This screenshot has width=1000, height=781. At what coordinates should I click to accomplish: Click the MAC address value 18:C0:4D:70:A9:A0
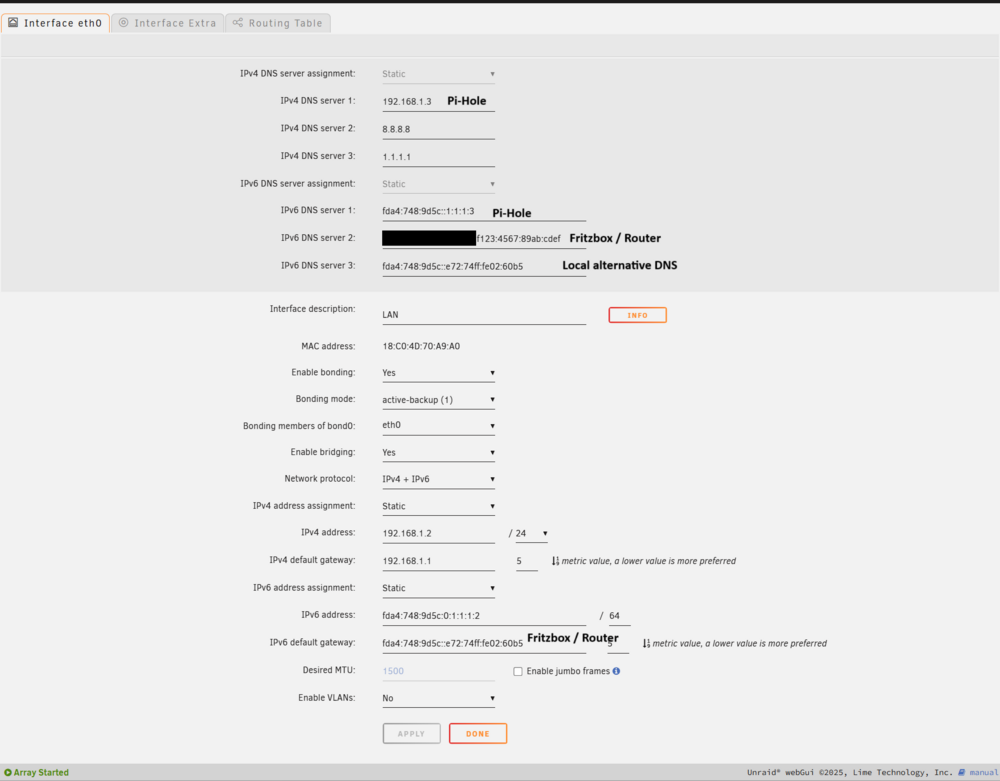point(421,347)
